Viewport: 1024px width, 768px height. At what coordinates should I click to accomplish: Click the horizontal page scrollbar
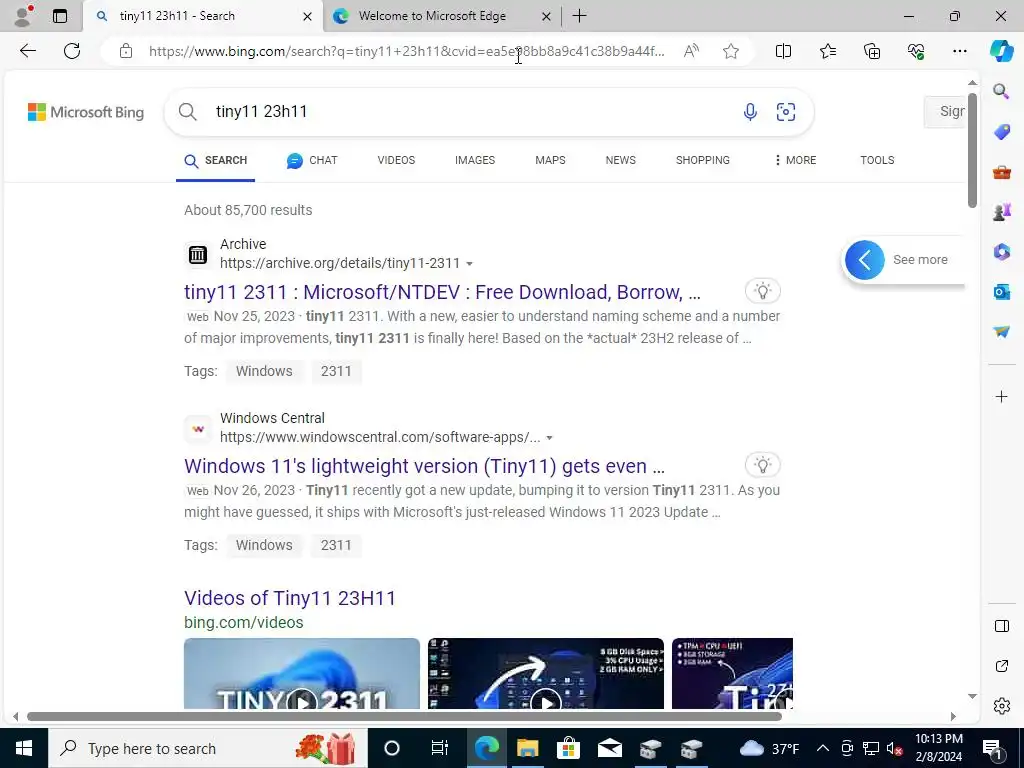pyautogui.click(x=404, y=716)
